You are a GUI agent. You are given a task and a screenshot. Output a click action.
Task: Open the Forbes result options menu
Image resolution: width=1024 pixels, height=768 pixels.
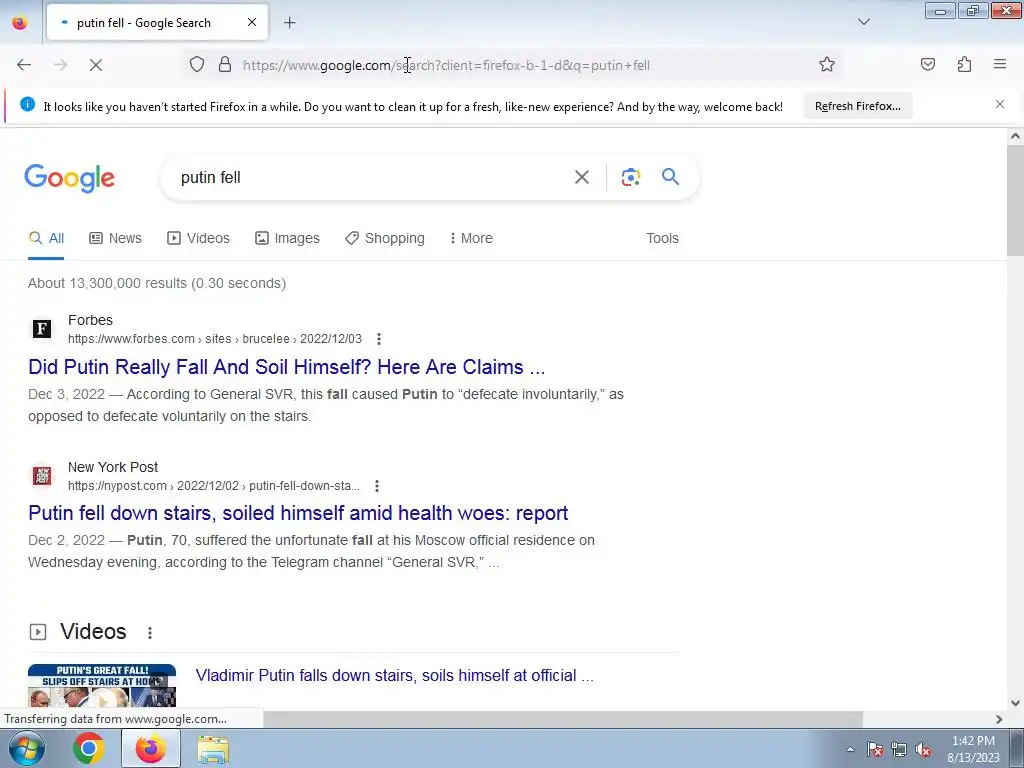[x=379, y=339]
